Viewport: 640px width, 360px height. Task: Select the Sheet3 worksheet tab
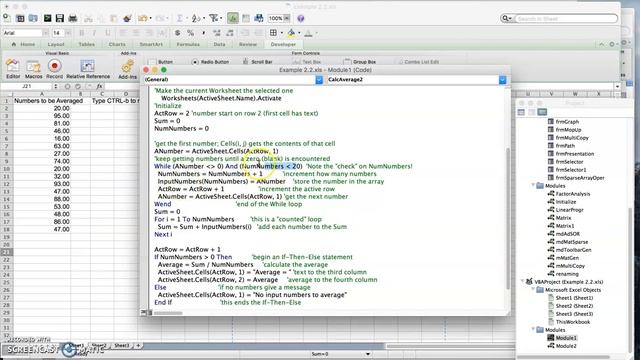tap(121, 346)
